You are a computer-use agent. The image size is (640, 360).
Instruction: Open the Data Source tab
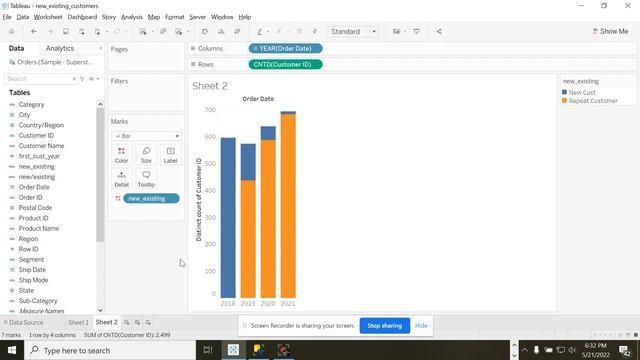[23, 322]
